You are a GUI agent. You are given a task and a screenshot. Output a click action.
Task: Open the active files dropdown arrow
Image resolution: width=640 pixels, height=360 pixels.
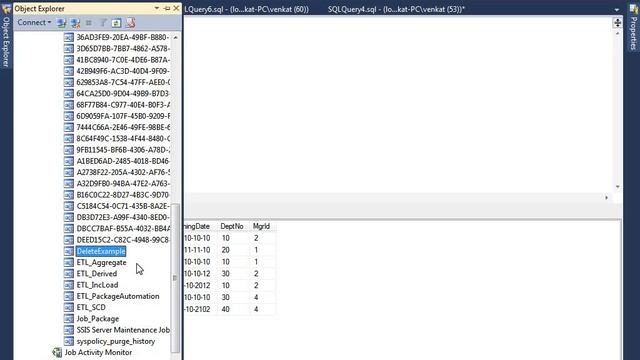pyautogui.click(x=617, y=9)
